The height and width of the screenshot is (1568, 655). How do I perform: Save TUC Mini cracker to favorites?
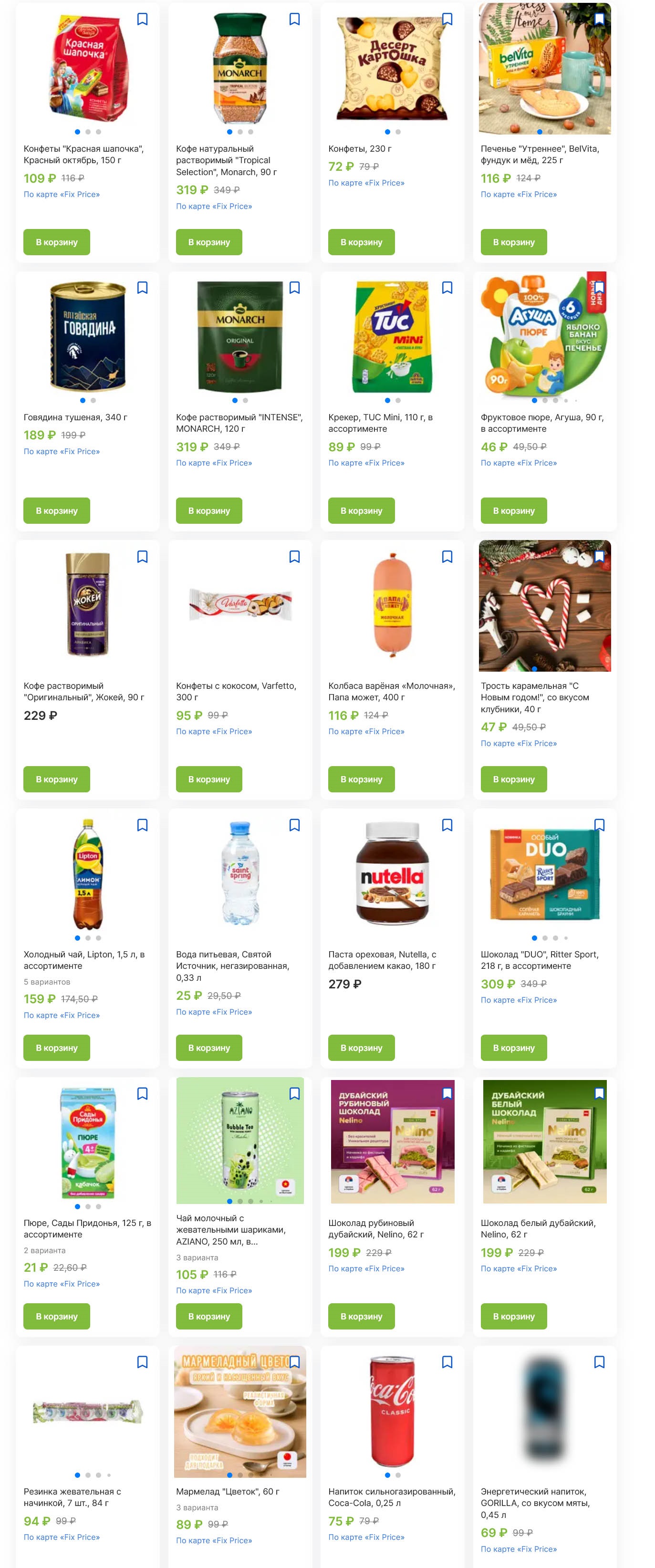[447, 288]
